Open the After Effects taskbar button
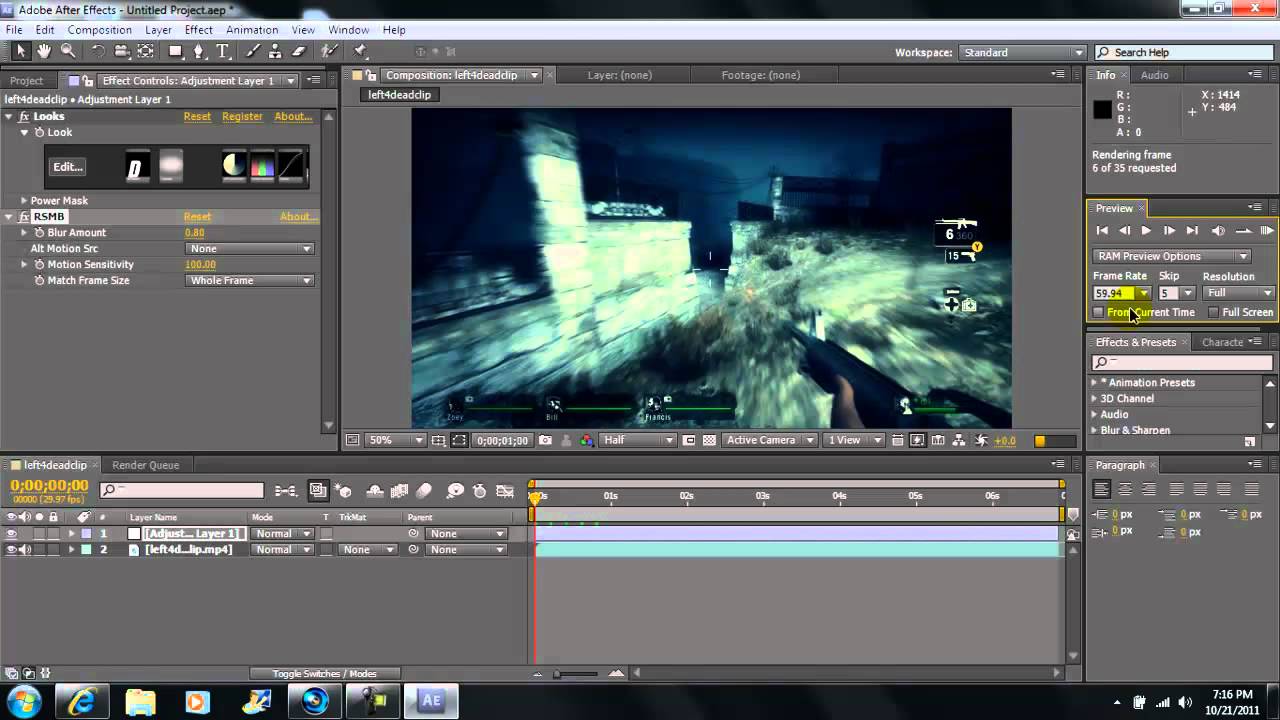 [x=432, y=701]
